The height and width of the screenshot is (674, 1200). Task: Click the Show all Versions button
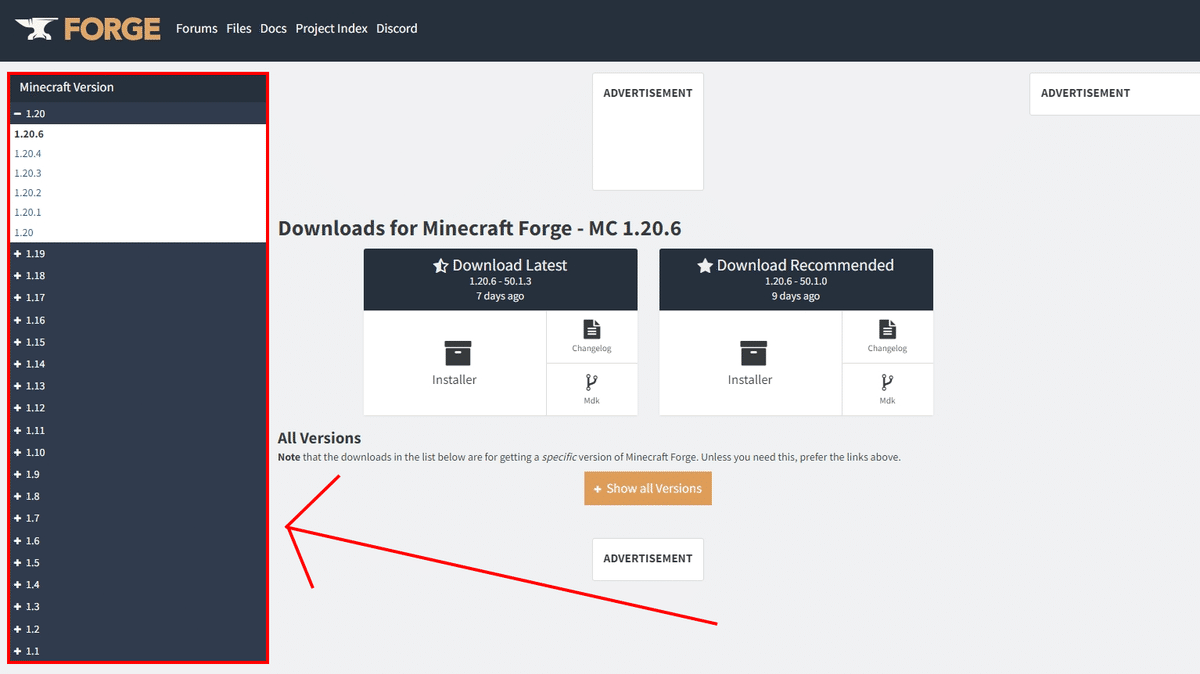[648, 488]
